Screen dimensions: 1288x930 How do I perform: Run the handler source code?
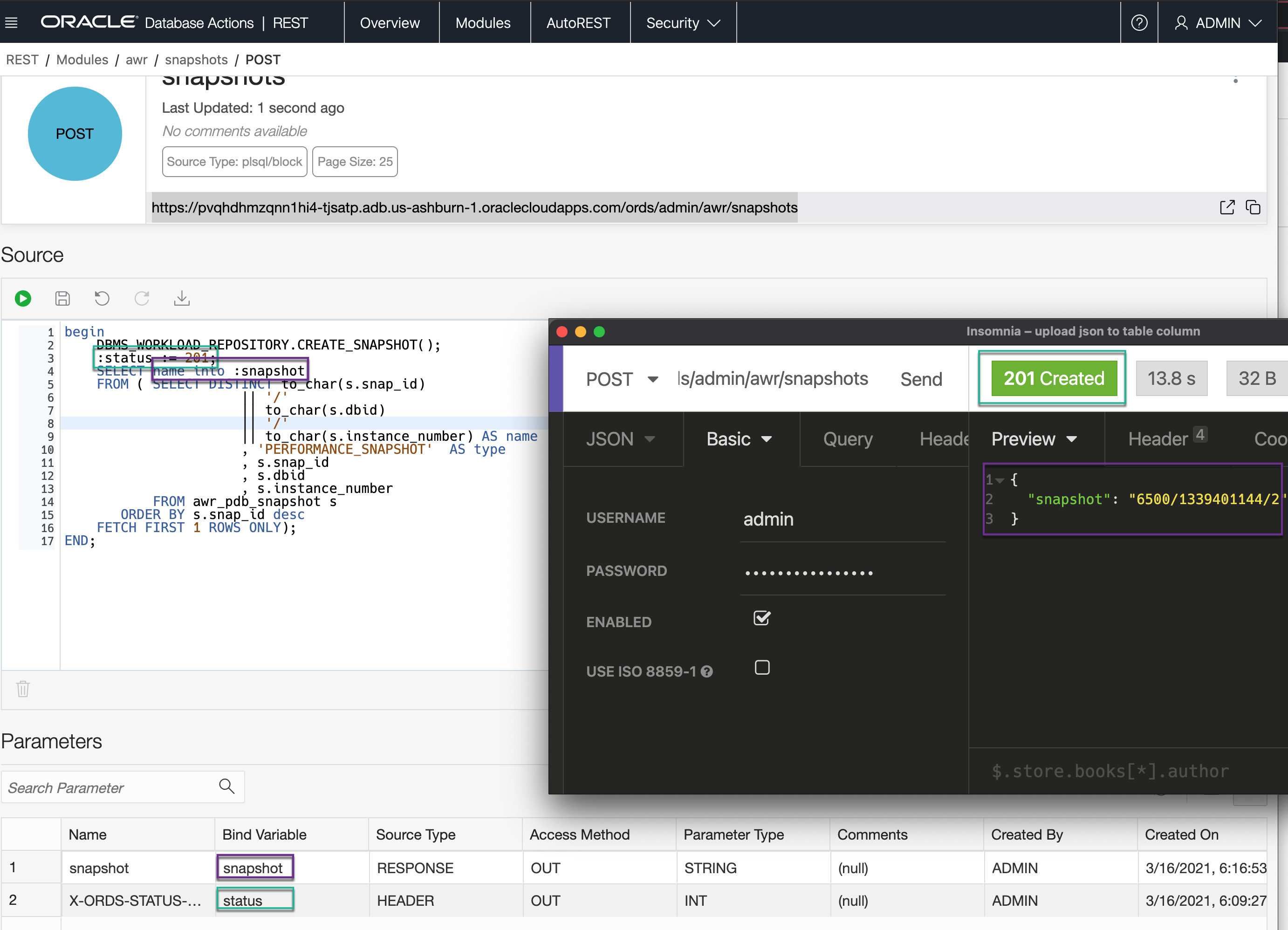(x=23, y=298)
